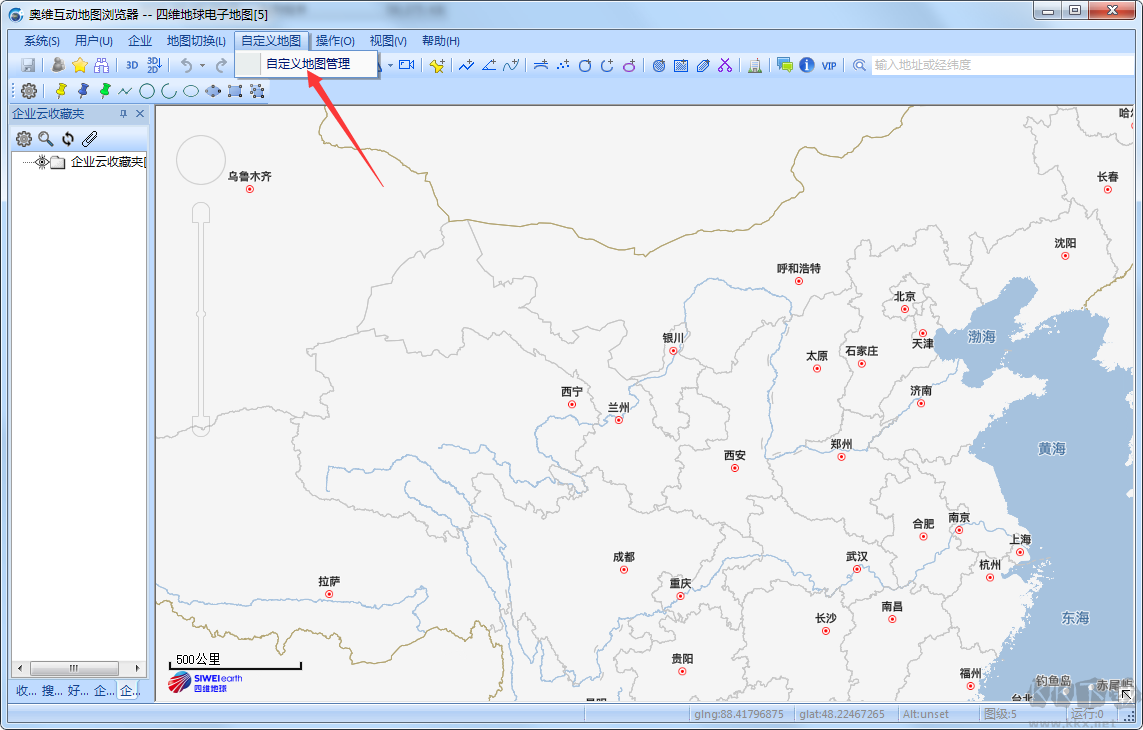Click the map zoom slider track
The height and width of the screenshot is (730, 1143).
[201, 320]
